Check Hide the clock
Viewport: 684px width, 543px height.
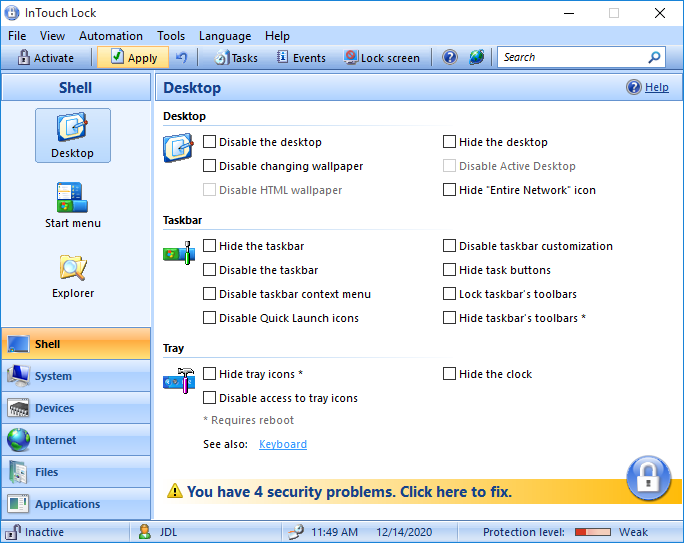point(449,373)
